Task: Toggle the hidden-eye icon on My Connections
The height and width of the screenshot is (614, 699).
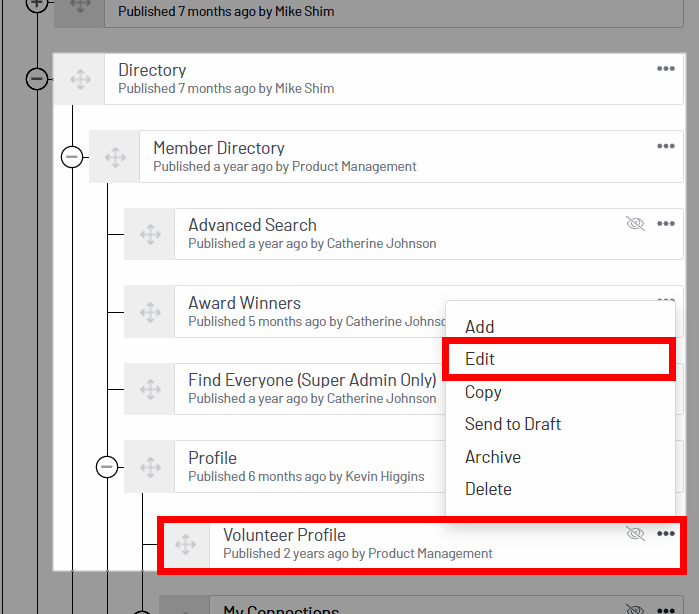Action: (635, 610)
